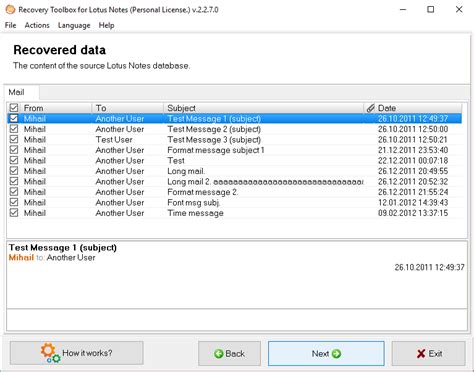Uncheck Test Message 1 (subject) row checkbox

tap(14, 118)
